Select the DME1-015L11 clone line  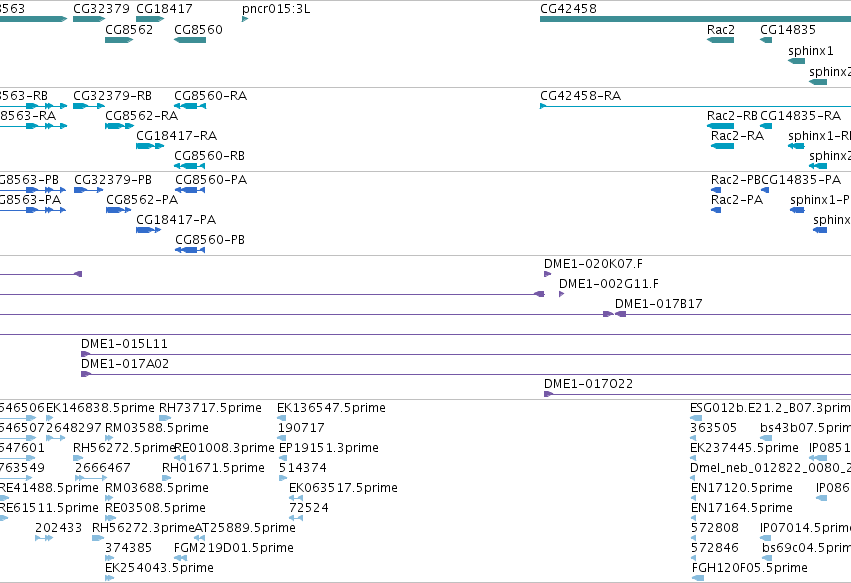click(x=466, y=354)
